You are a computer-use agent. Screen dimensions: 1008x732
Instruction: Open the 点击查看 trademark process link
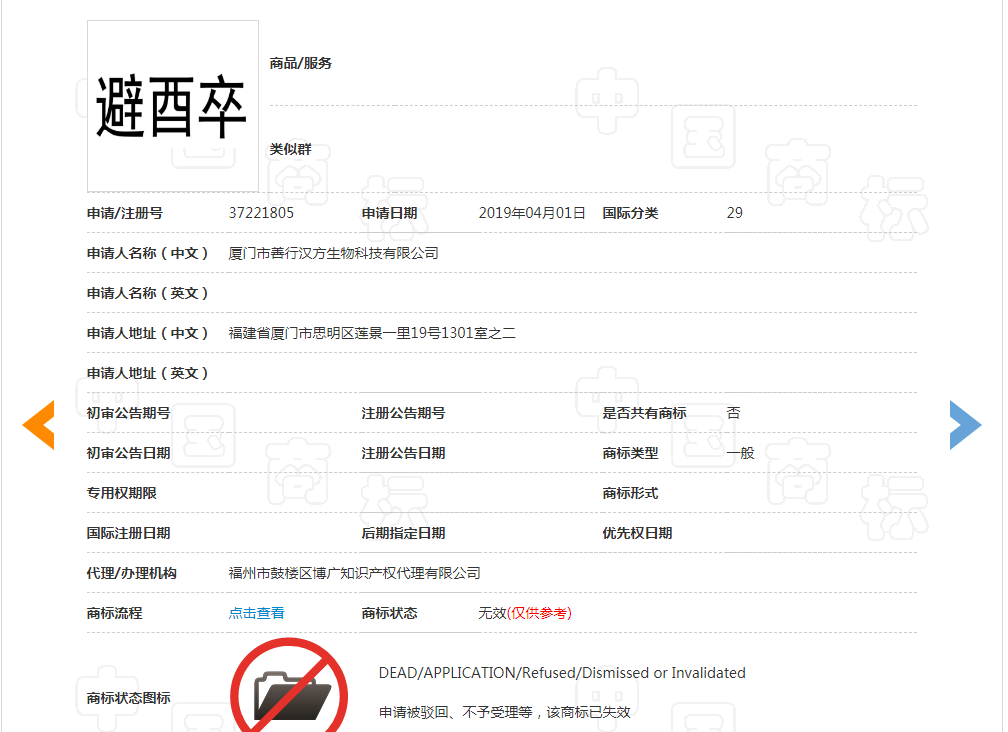pyautogui.click(x=256, y=613)
